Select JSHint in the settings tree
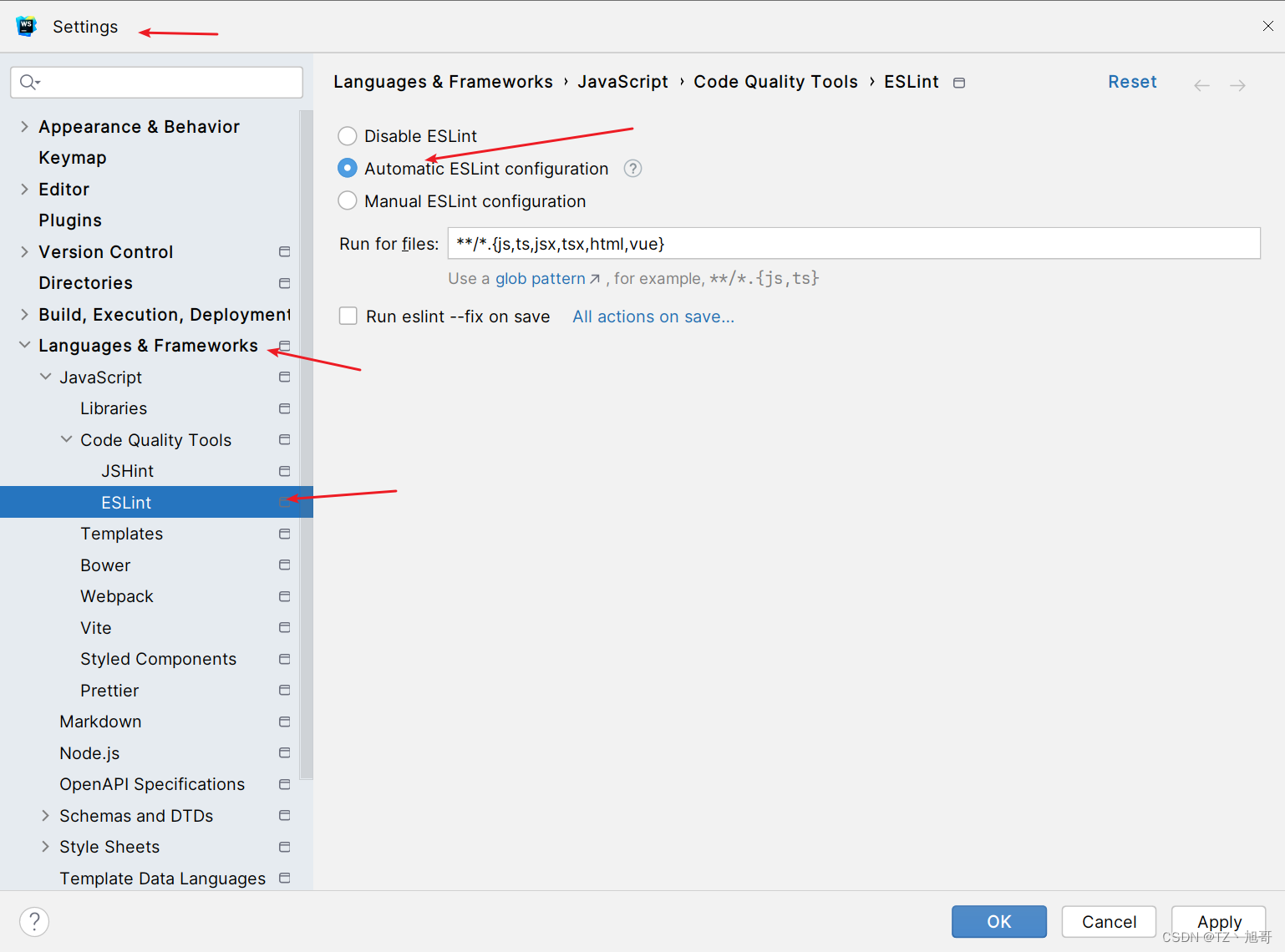The width and height of the screenshot is (1285, 952). pos(127,471)
